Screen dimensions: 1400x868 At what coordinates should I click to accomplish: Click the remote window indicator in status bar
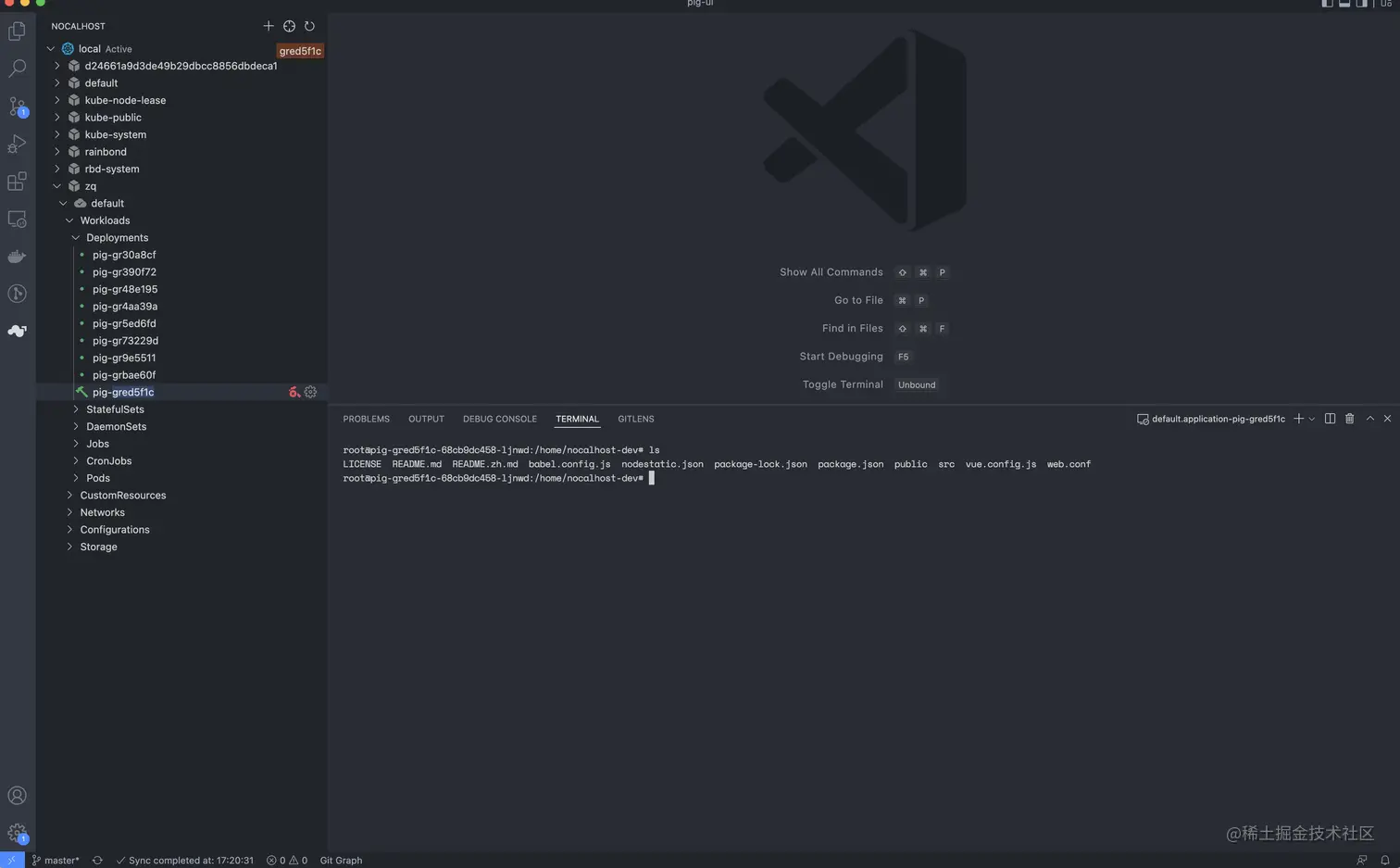11,860
